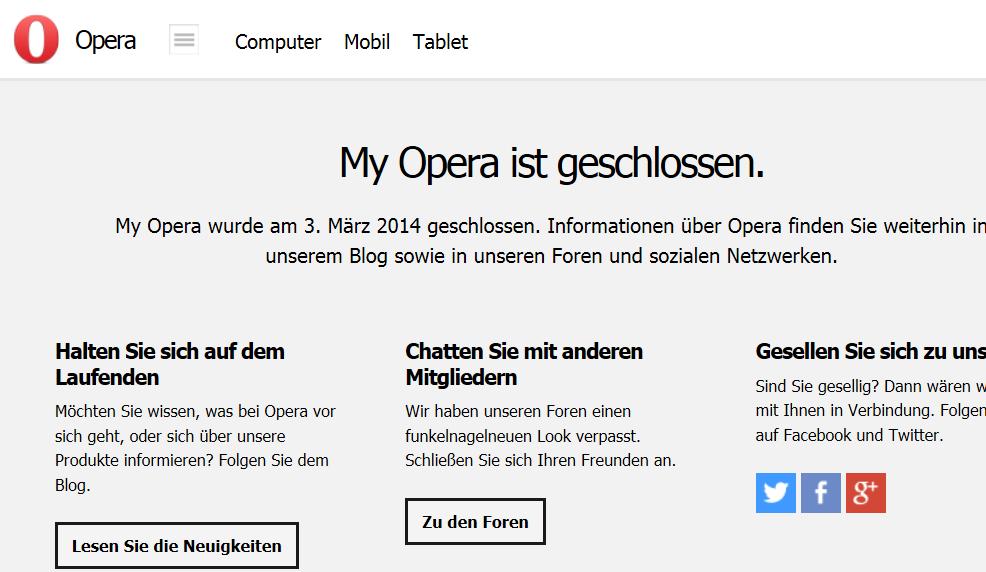Click the Gesellen Sie sich heading
Screen dimensions: 986x572
click(870, 351)
